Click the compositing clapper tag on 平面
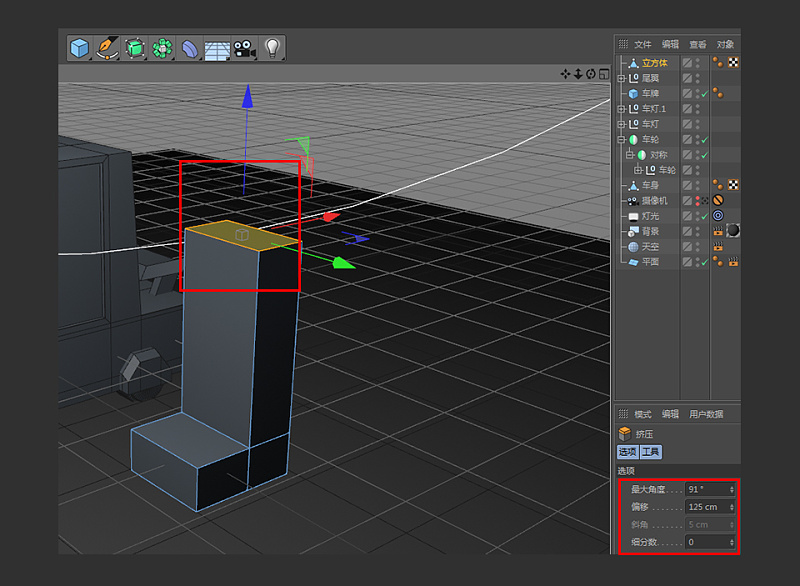The height and width of the screenshot is (586, 800). [733, 262]
